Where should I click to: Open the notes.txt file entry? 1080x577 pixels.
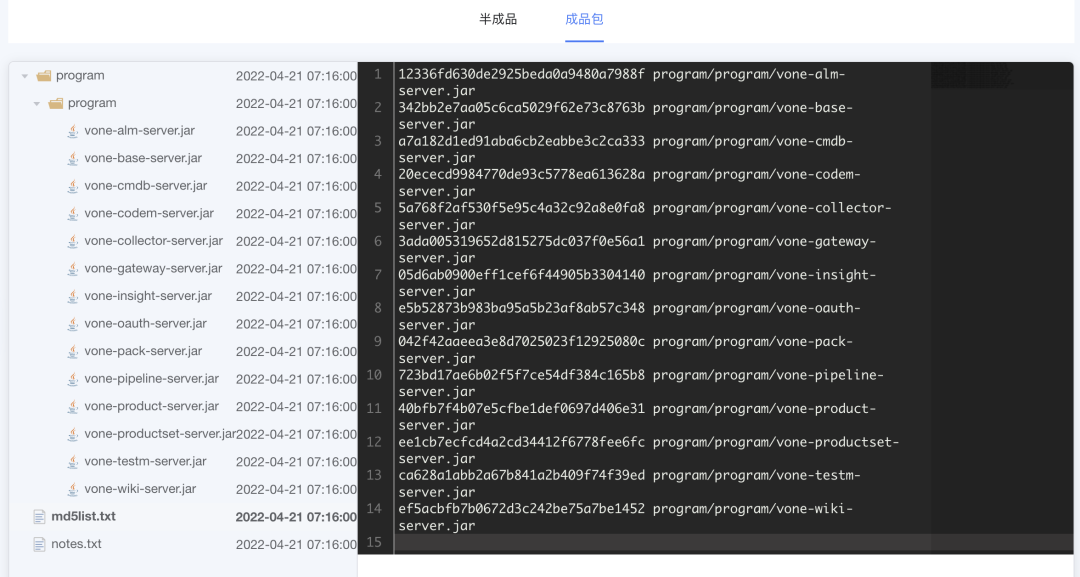point(78,544)
